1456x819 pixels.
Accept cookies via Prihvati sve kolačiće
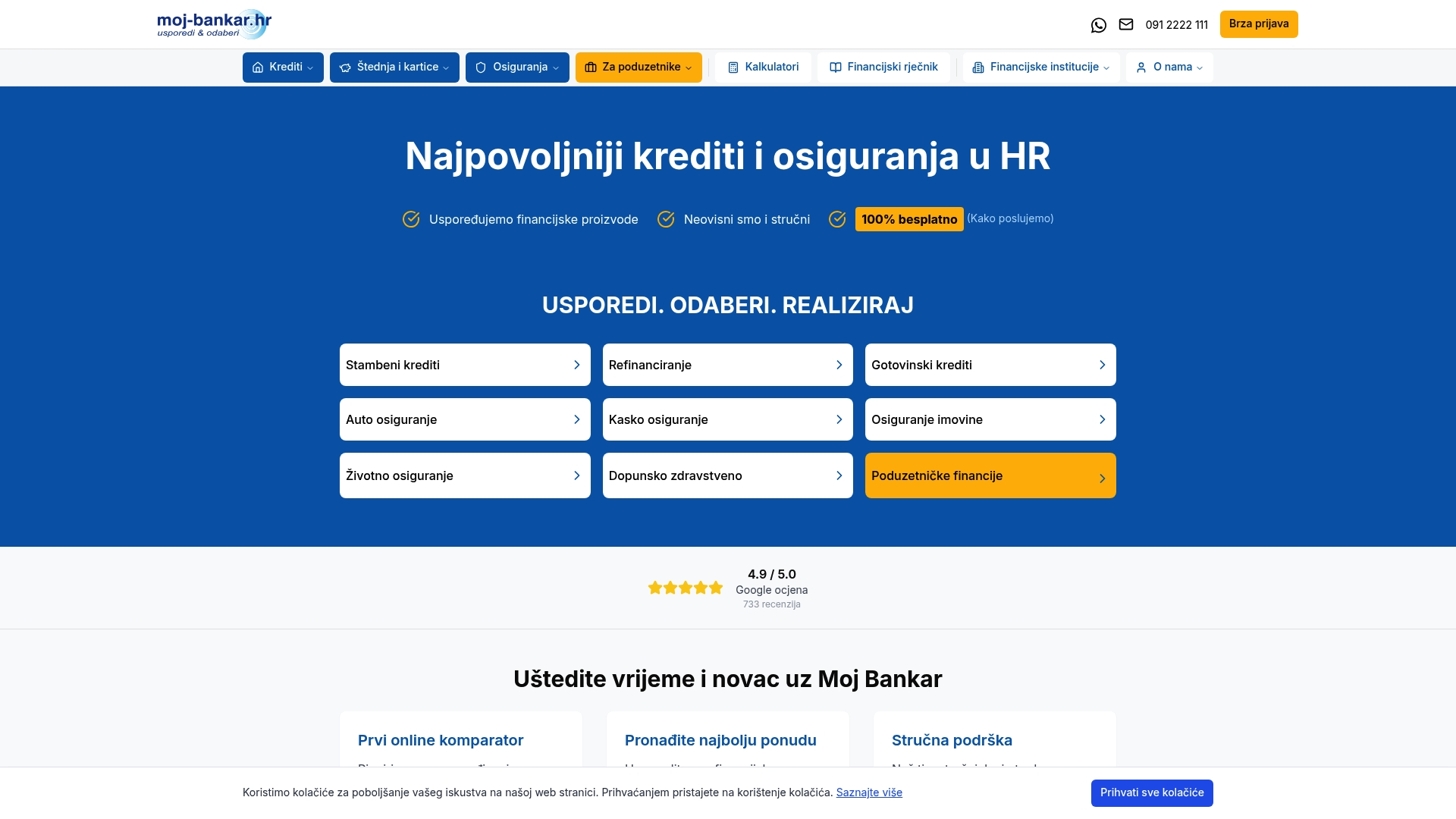(x=1151, y=792)
